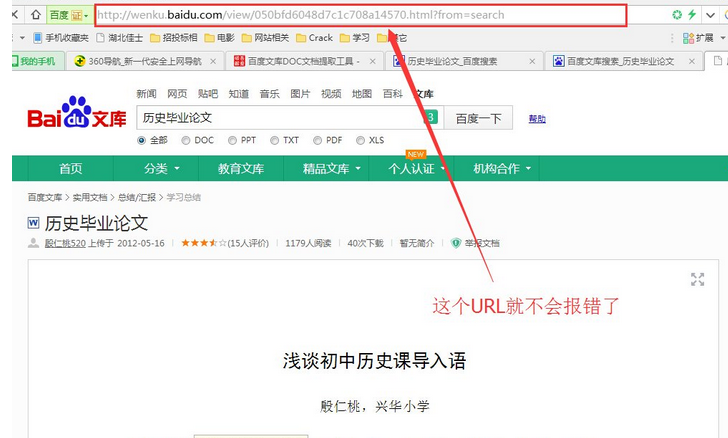Select the 全部 radio button
The image size is (728, 438).
click(142, 140)
